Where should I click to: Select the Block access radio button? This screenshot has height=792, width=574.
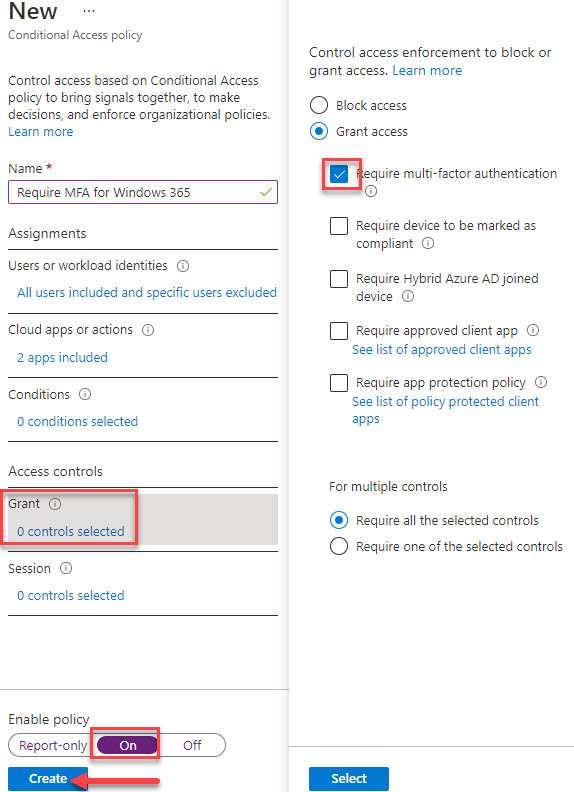319,105
